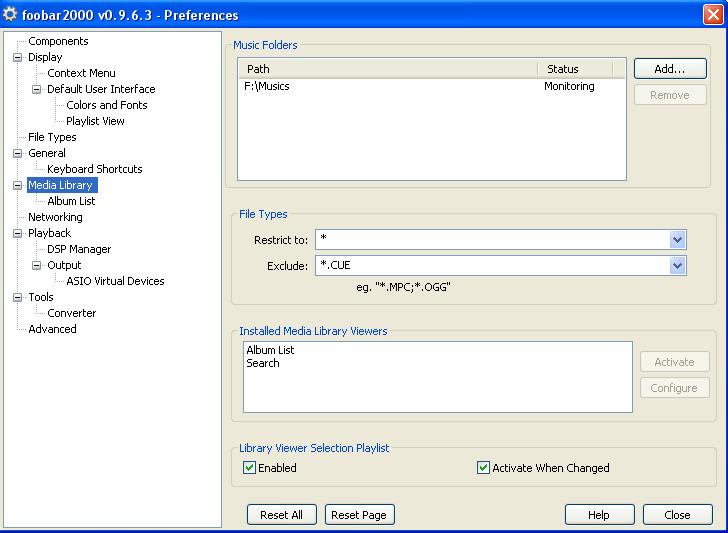Collapse the Tools tree node
728x533 pixels.
tap(17, 297)
